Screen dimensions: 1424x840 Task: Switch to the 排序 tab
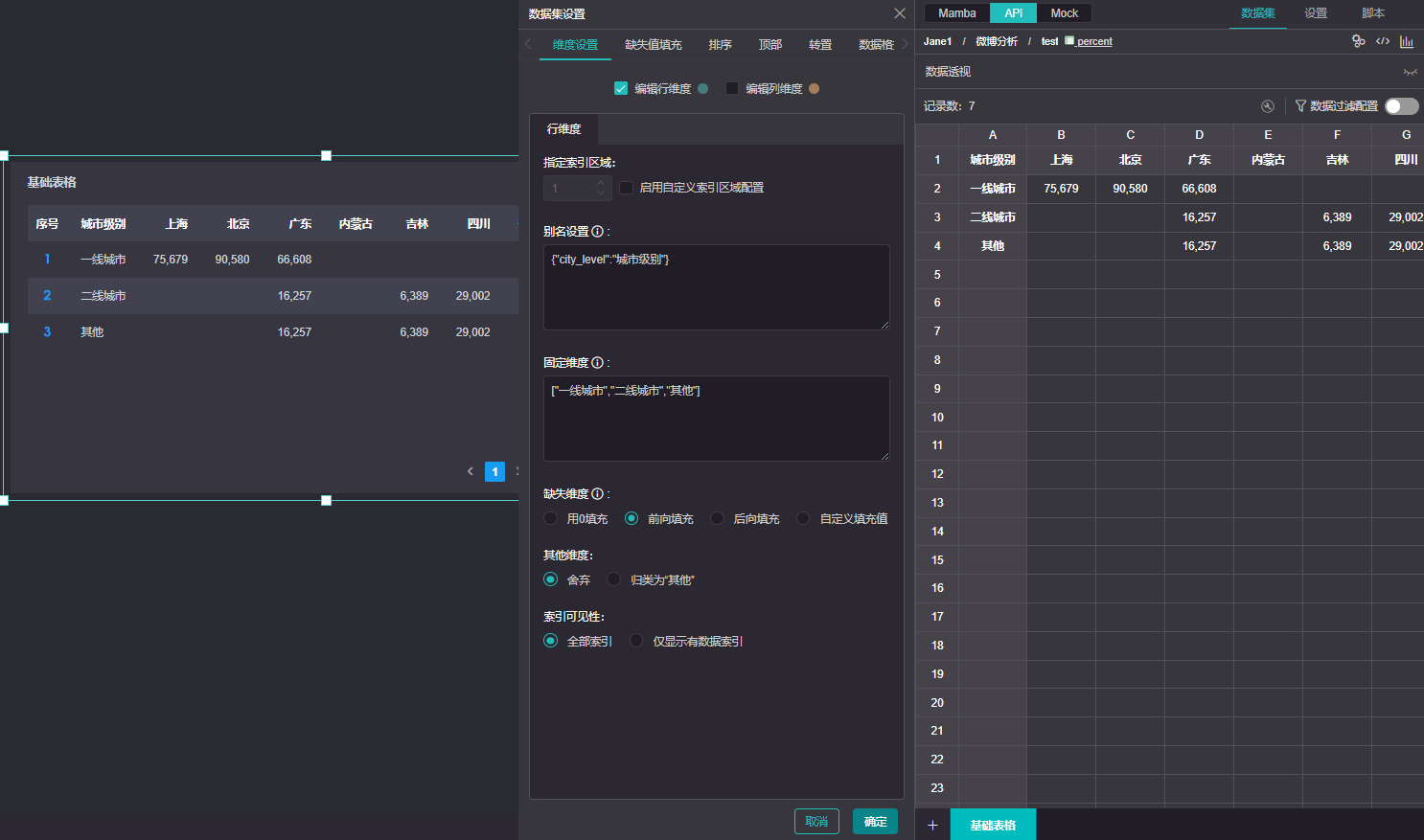tap(721, 45)
